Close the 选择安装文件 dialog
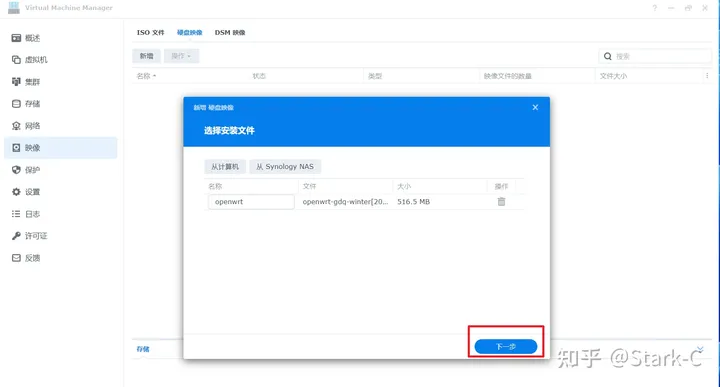The width and height of the screenshot is (720, 387). click(x=535, y=107)
